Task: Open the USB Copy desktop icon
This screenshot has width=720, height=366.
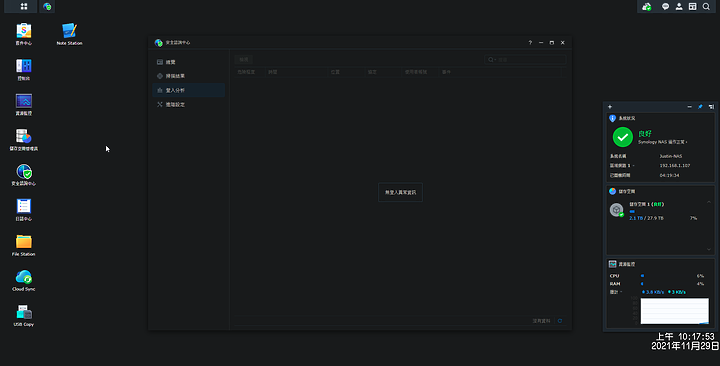Action: pyautogui.click(x=24, y=315)
